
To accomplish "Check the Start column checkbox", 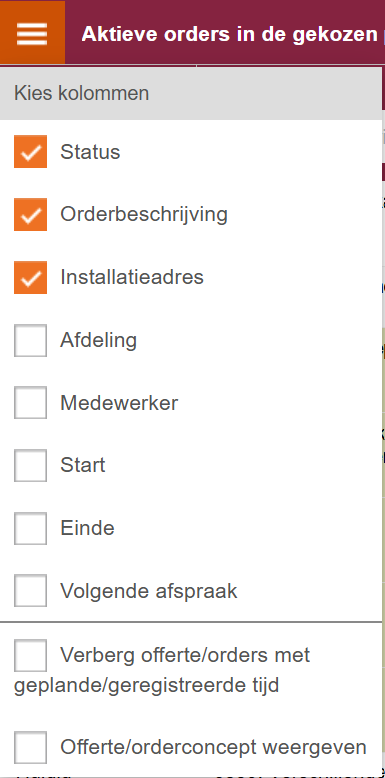I will [x=30, y=465].
